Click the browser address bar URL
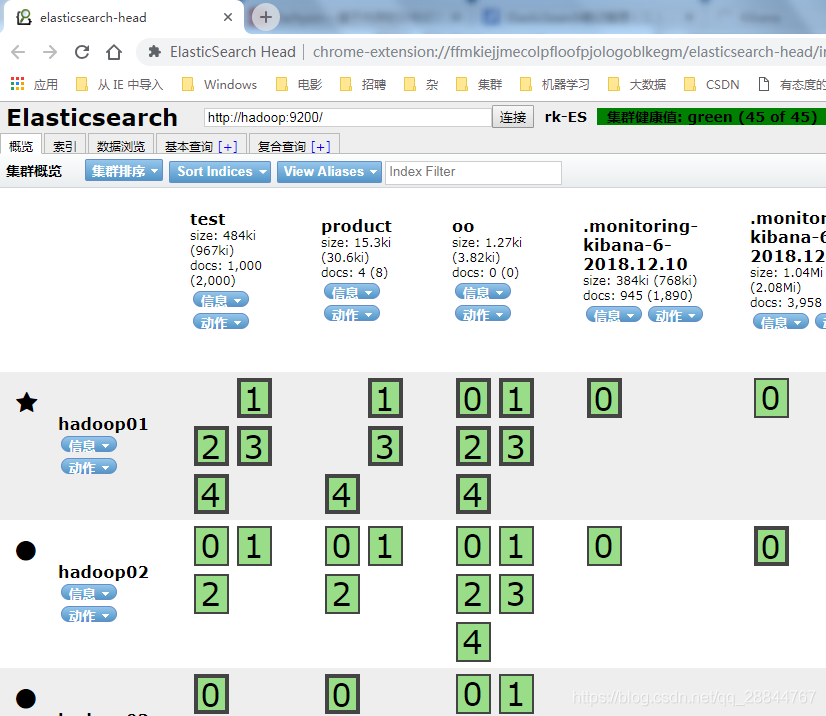826x716 pixels. pos(569,52)
